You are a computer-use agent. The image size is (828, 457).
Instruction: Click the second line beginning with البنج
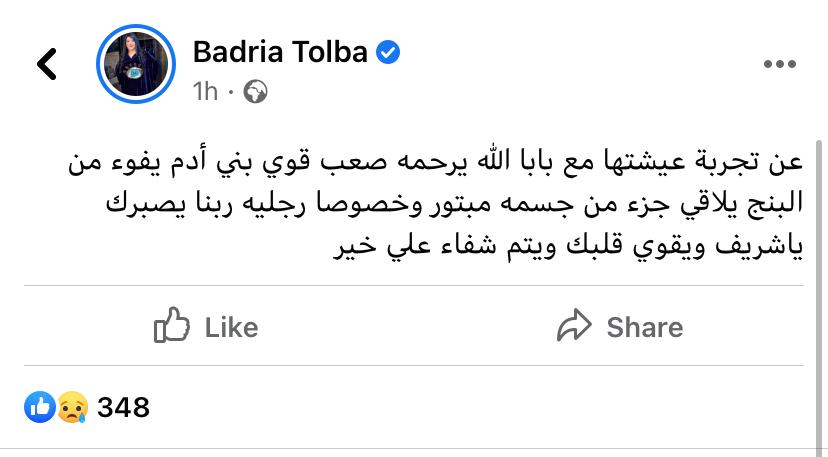(455, 204)
